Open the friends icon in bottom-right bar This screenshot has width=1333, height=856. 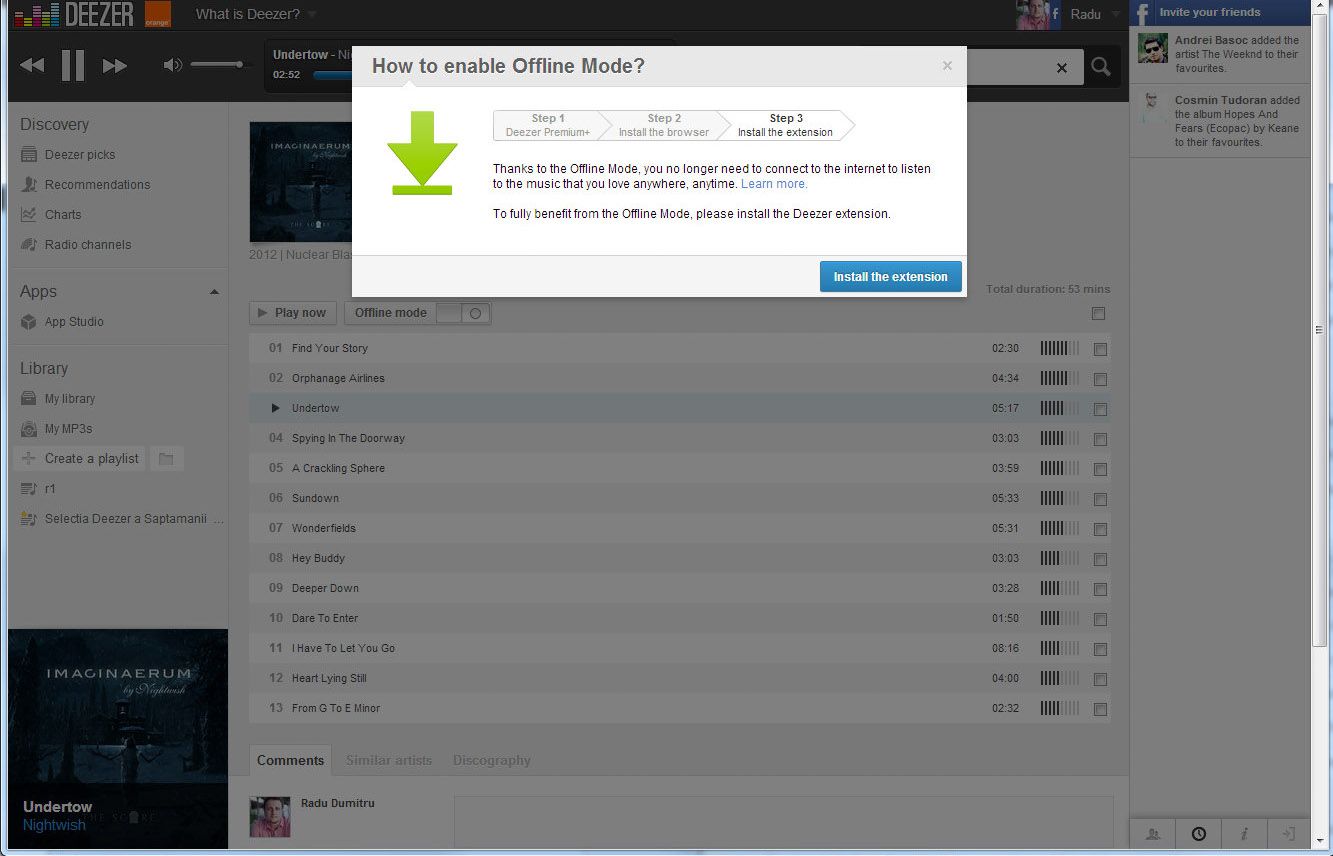[x=1152, y=833]
